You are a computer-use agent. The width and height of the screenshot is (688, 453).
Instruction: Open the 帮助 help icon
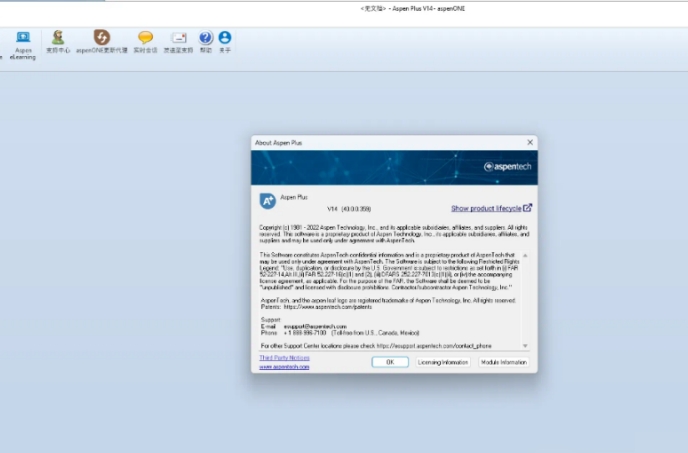[206, 38]
